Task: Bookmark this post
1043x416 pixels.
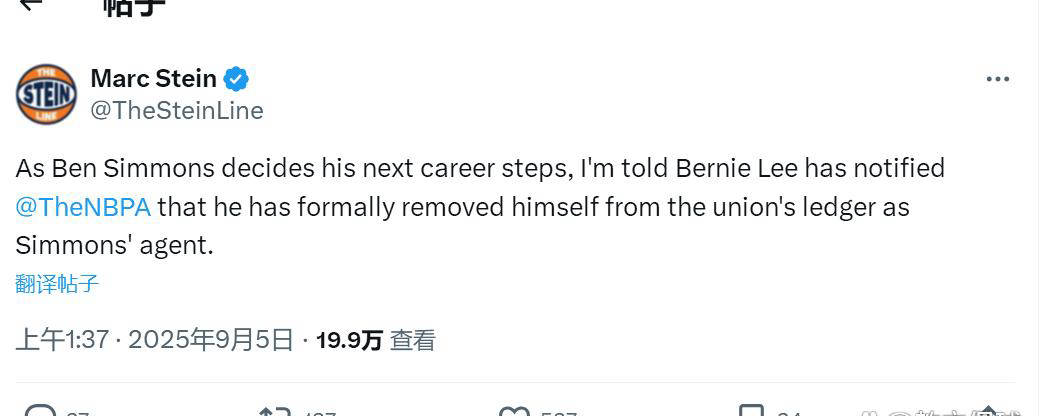Action: point(751,411)
